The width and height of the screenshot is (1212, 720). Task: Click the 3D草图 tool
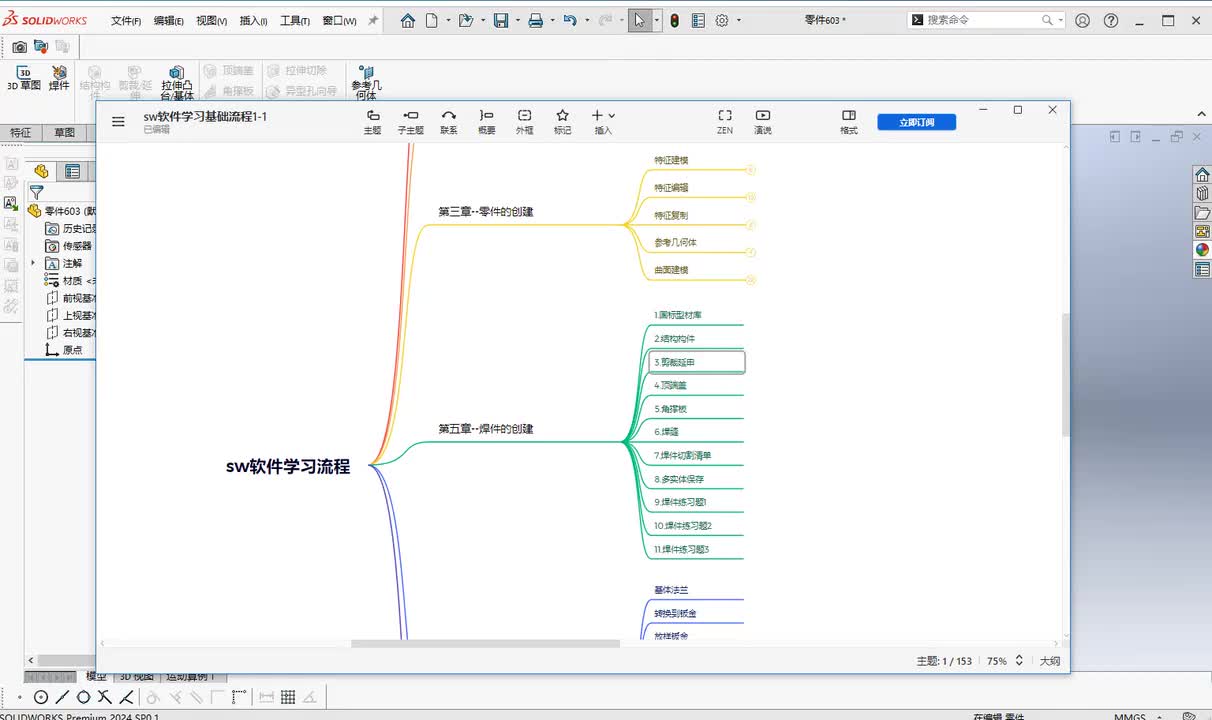pyautogui.click(x=24, y=78)
